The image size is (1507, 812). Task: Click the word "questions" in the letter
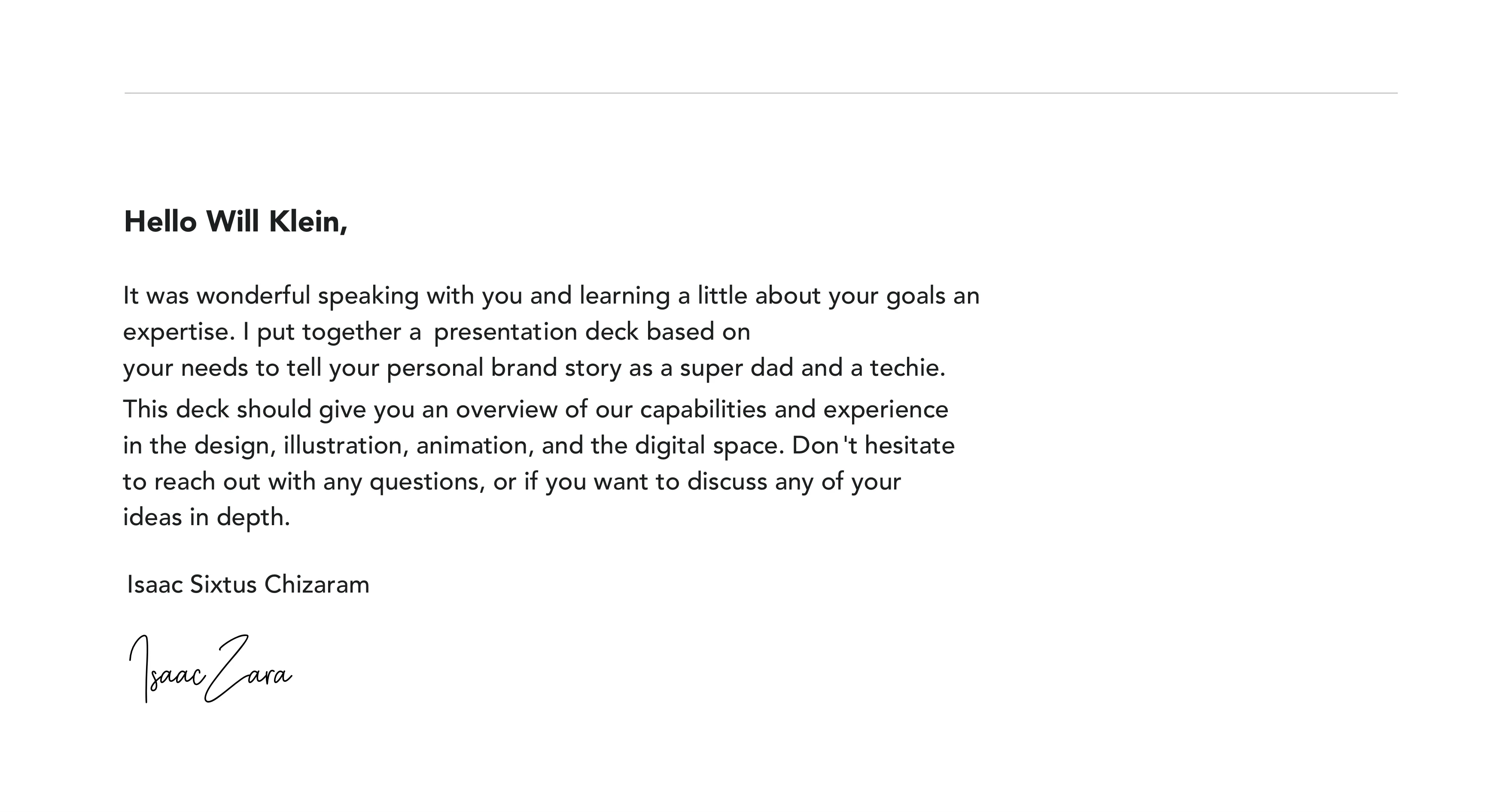(x=426, y=482)
